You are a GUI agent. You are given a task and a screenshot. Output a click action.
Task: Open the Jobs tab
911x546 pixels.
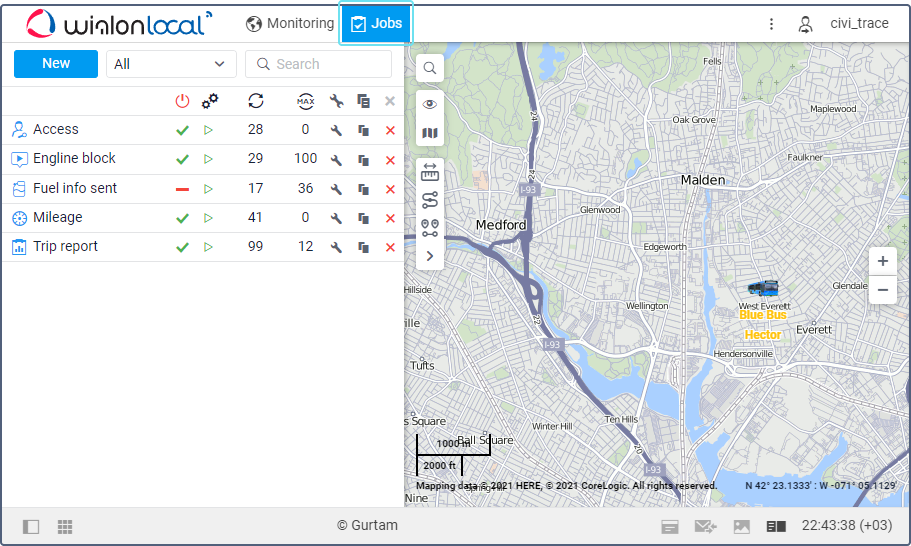pyautogui.click(x=376, y=23)
